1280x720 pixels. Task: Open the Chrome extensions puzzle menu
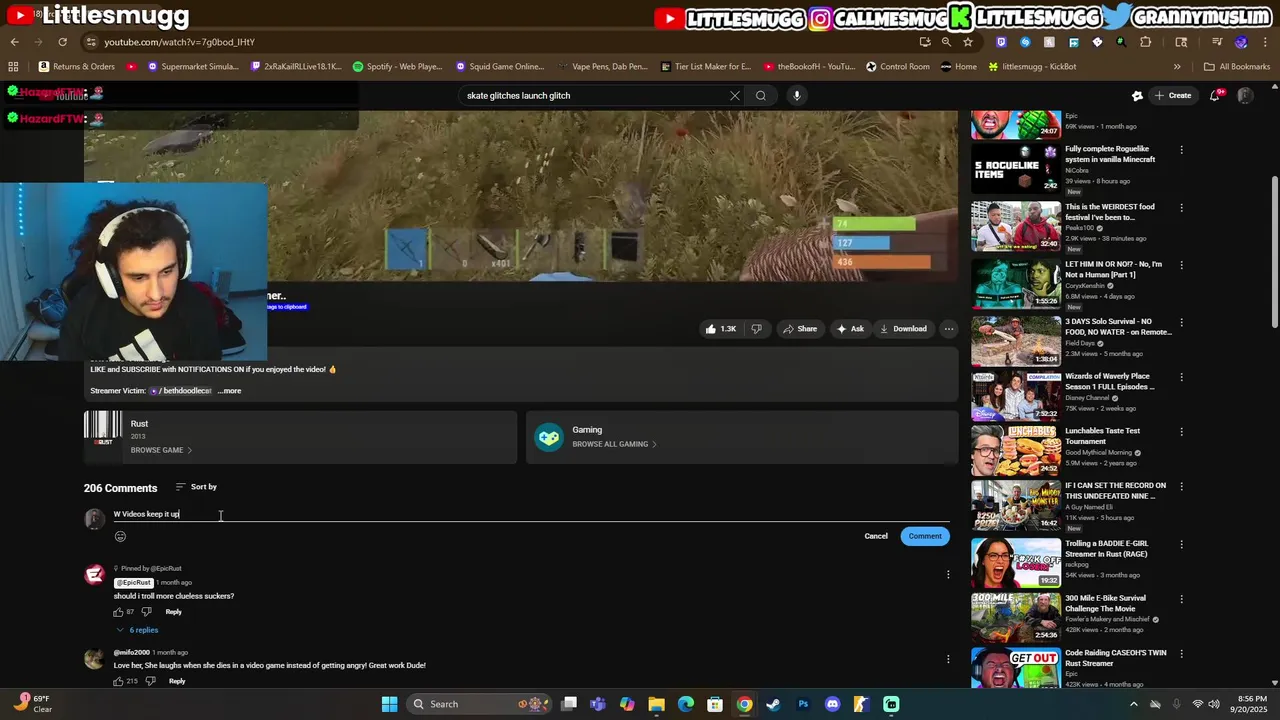1146,42
